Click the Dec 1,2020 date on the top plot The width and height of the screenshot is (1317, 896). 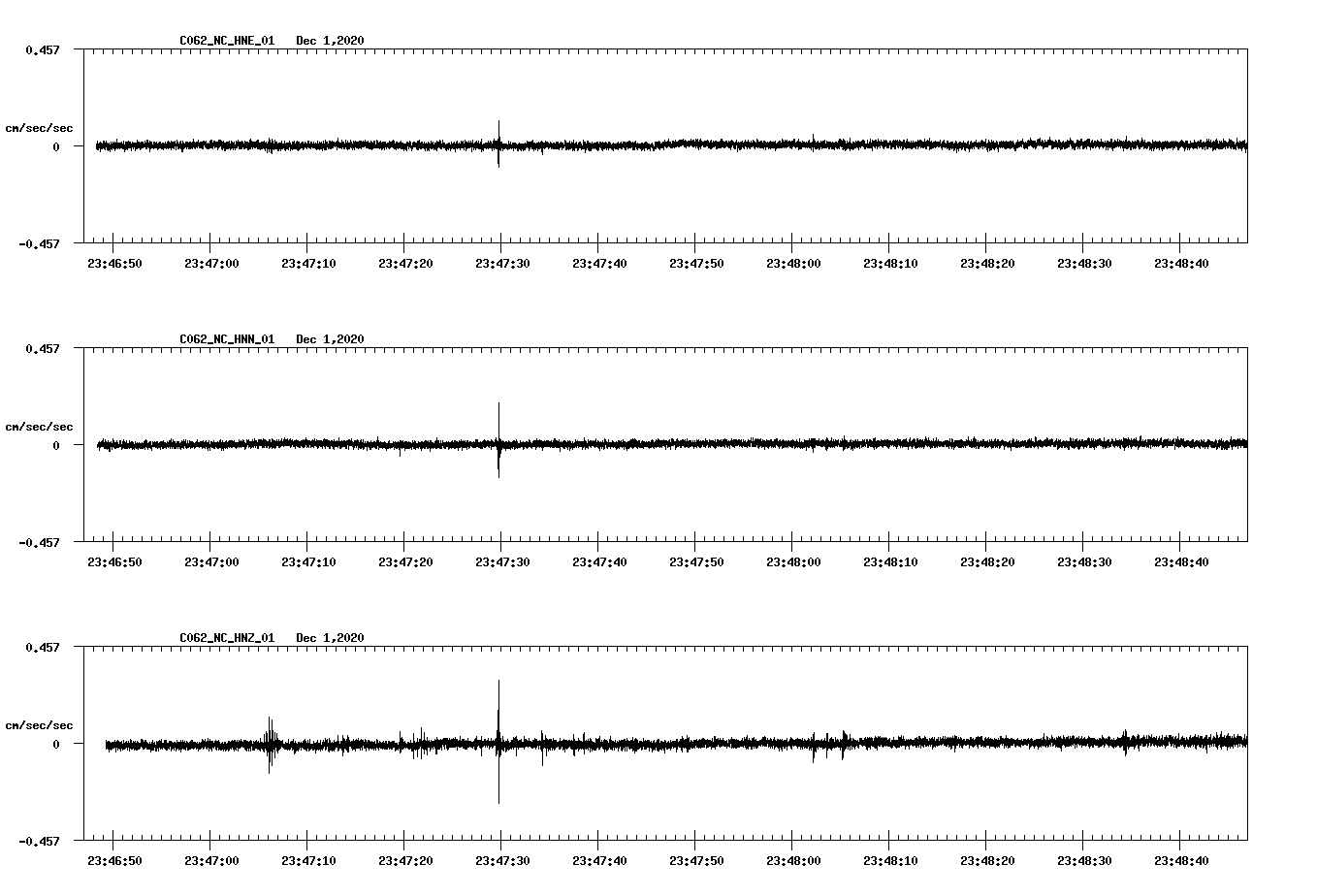pyautogui.click(x=331, y=41)
